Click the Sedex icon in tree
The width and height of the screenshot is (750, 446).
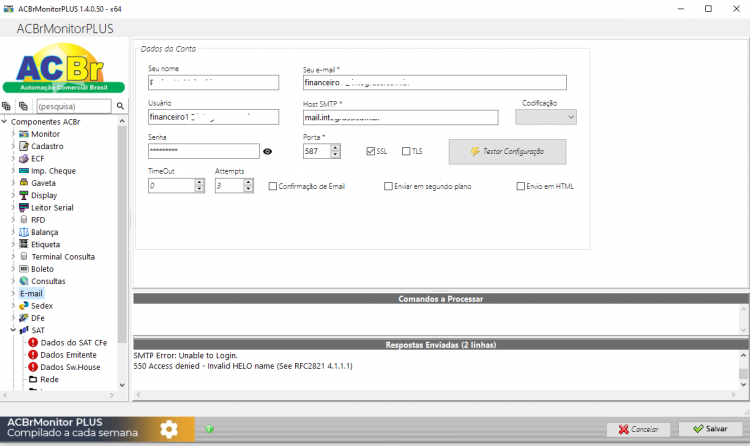tap(23, 306)
